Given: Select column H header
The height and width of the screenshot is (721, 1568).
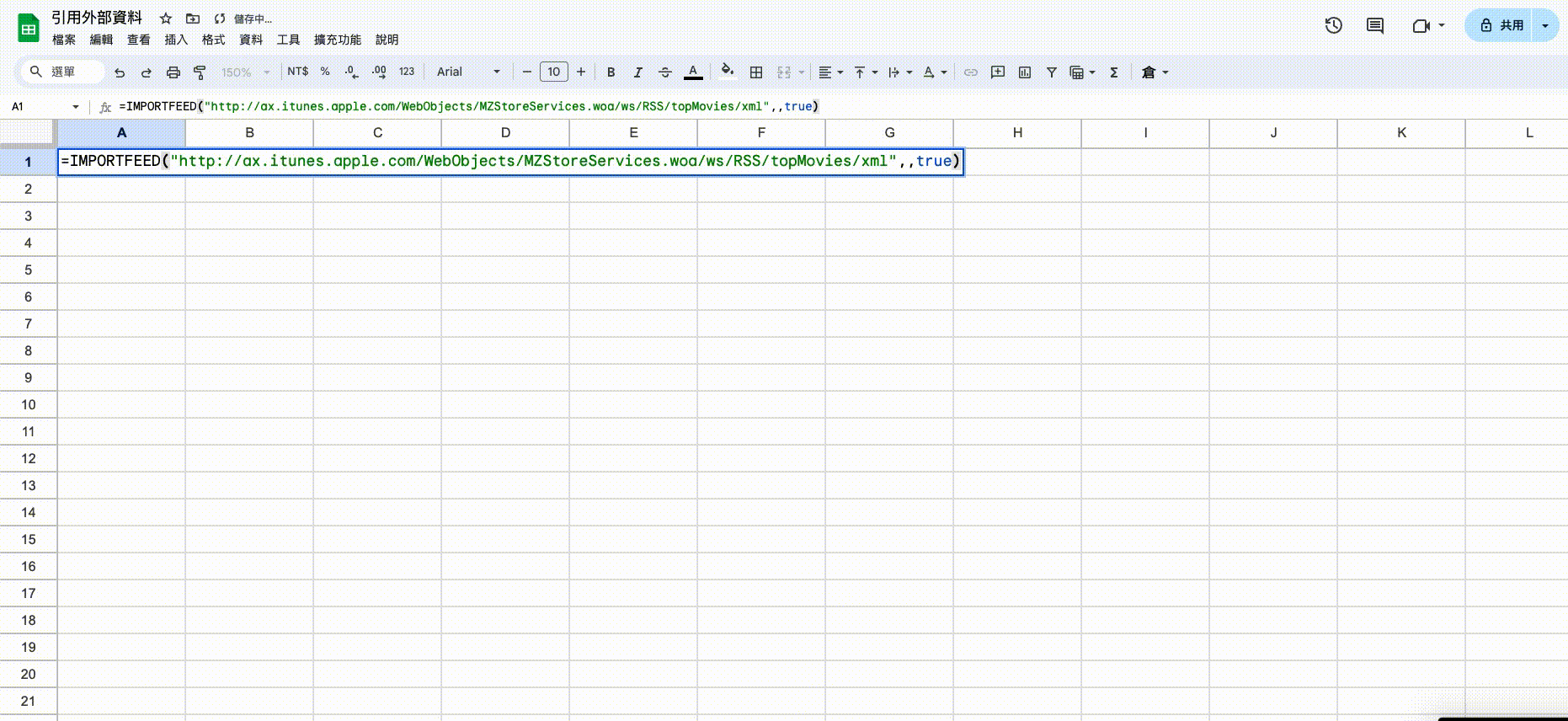Looking at the screenshot, I should pos(1017,133).
